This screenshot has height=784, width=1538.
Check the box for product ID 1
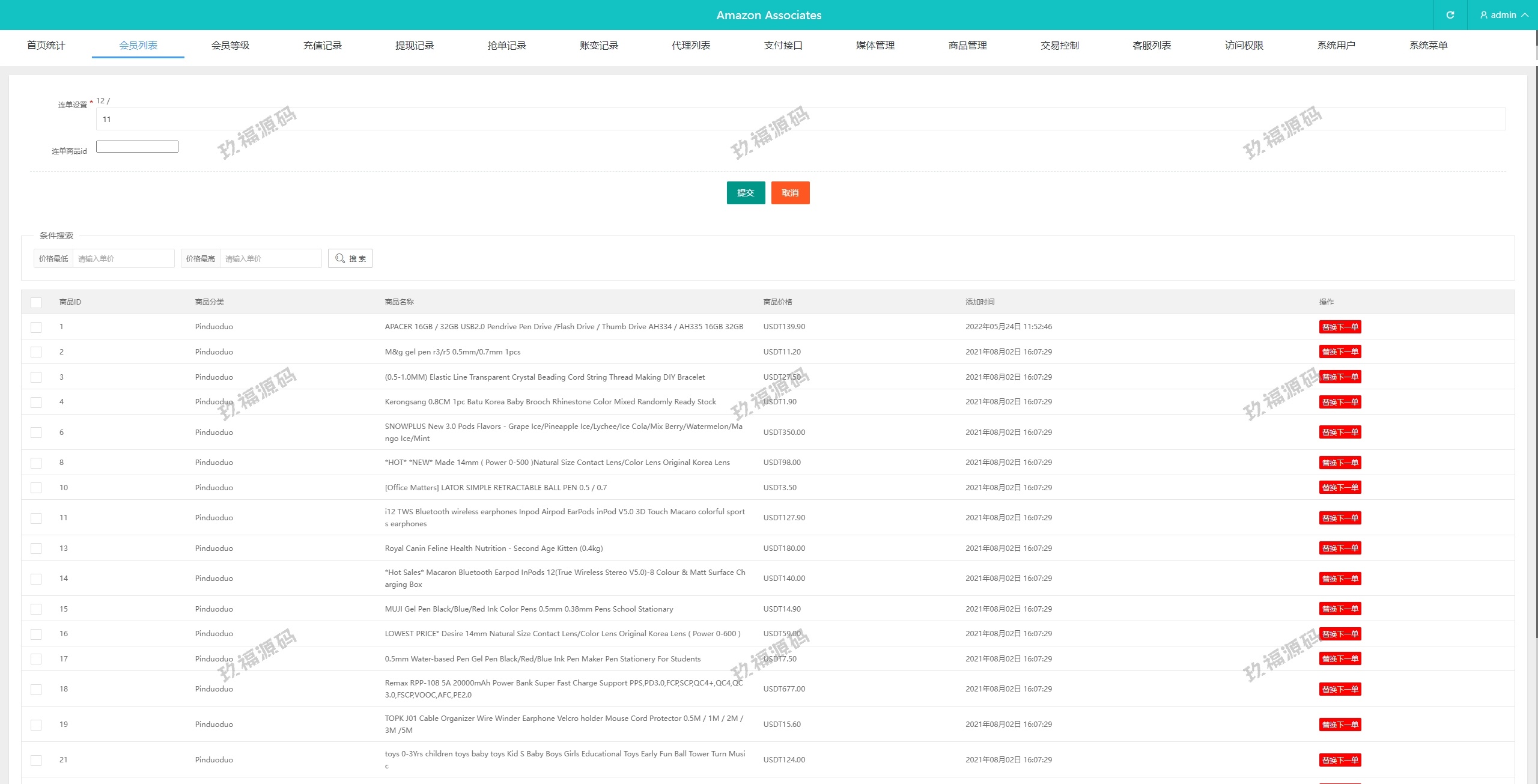pyautogui.click(x=36, y=327)
